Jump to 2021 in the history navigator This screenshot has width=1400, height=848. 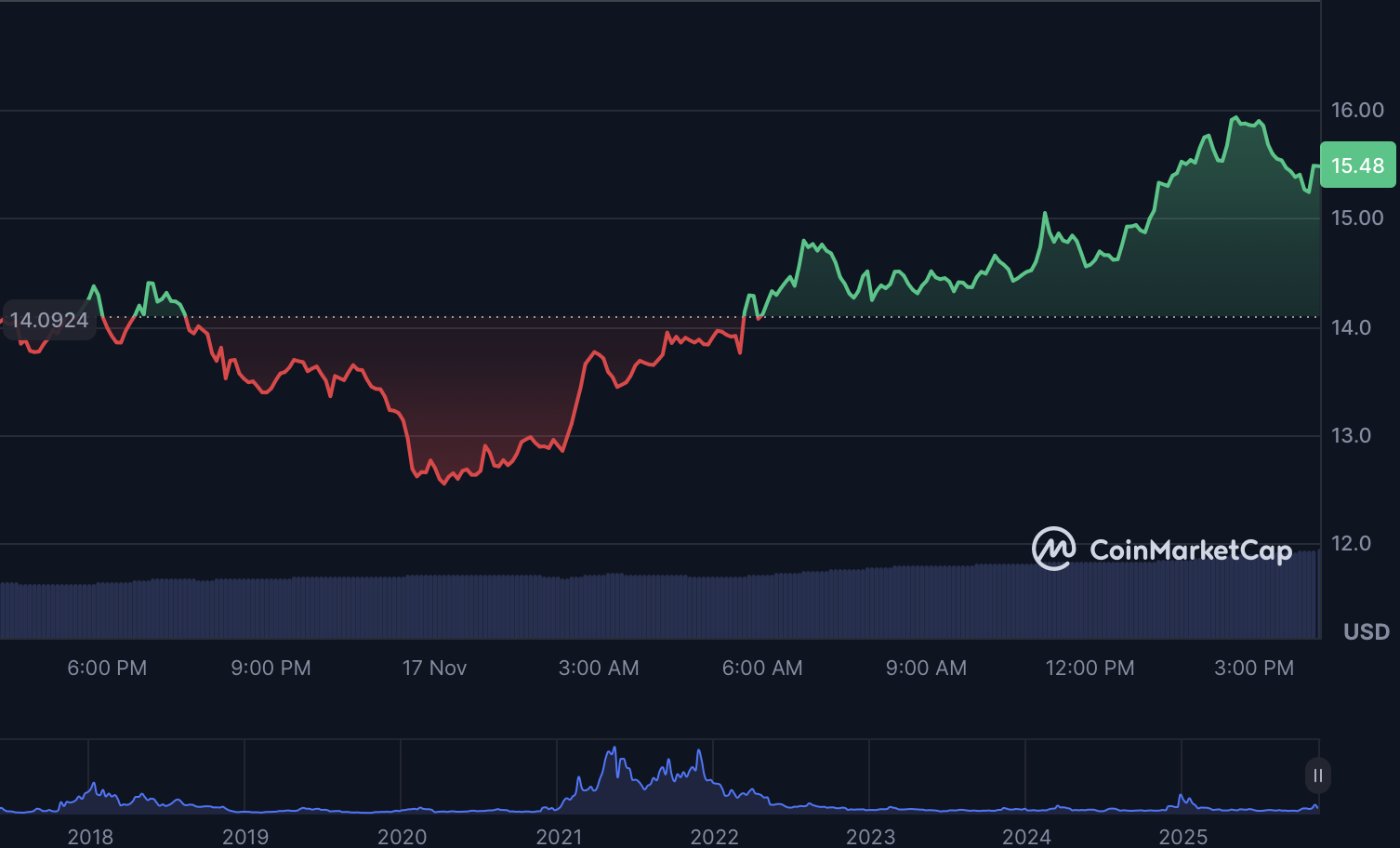click(x=559, y=836)
